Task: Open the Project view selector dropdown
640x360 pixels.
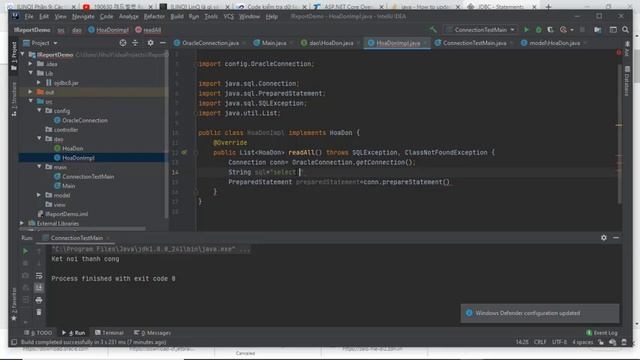Action: tap(40, 43)
